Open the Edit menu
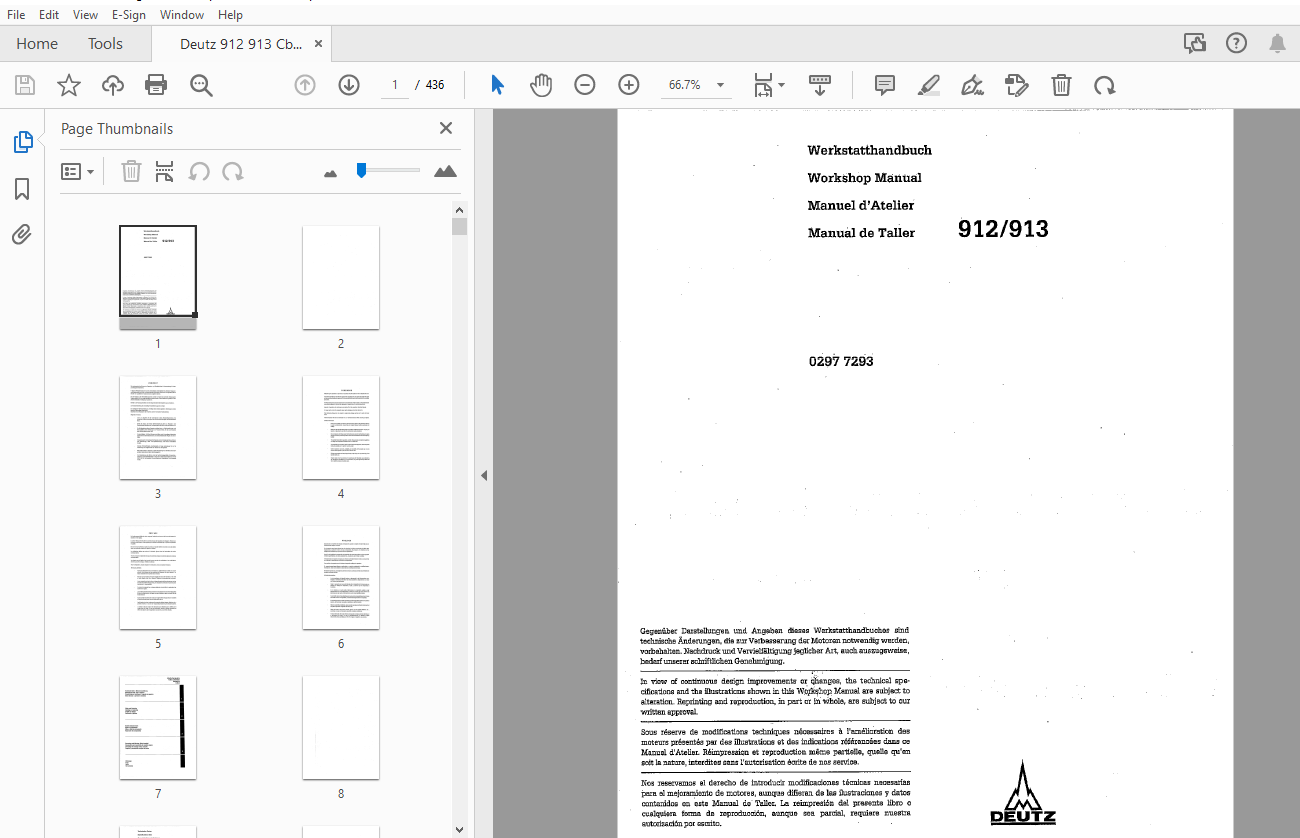This screenshot has height=838, width=1300. pos(49,15)
